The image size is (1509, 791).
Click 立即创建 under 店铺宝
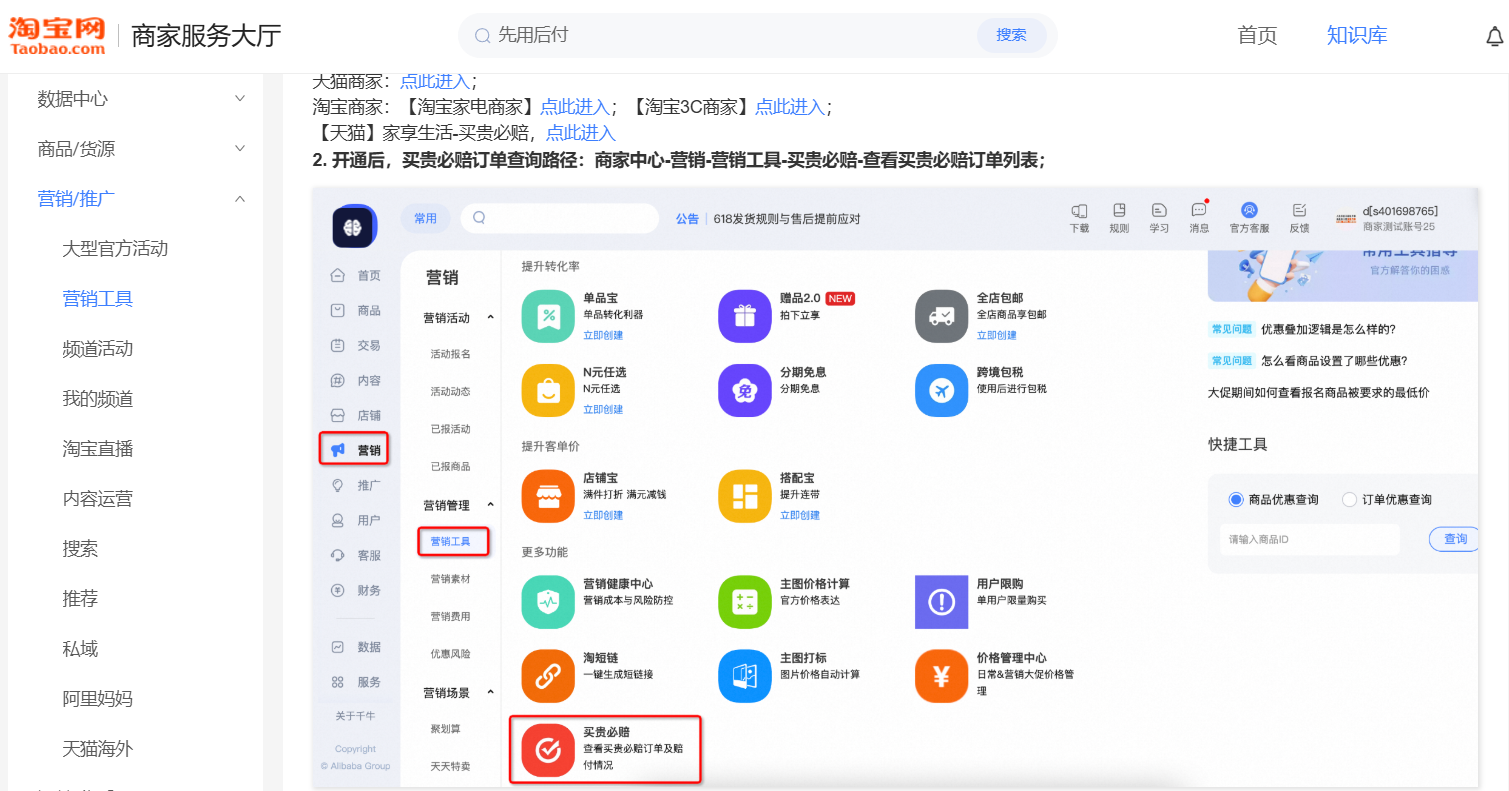click(x=603, y=515)
